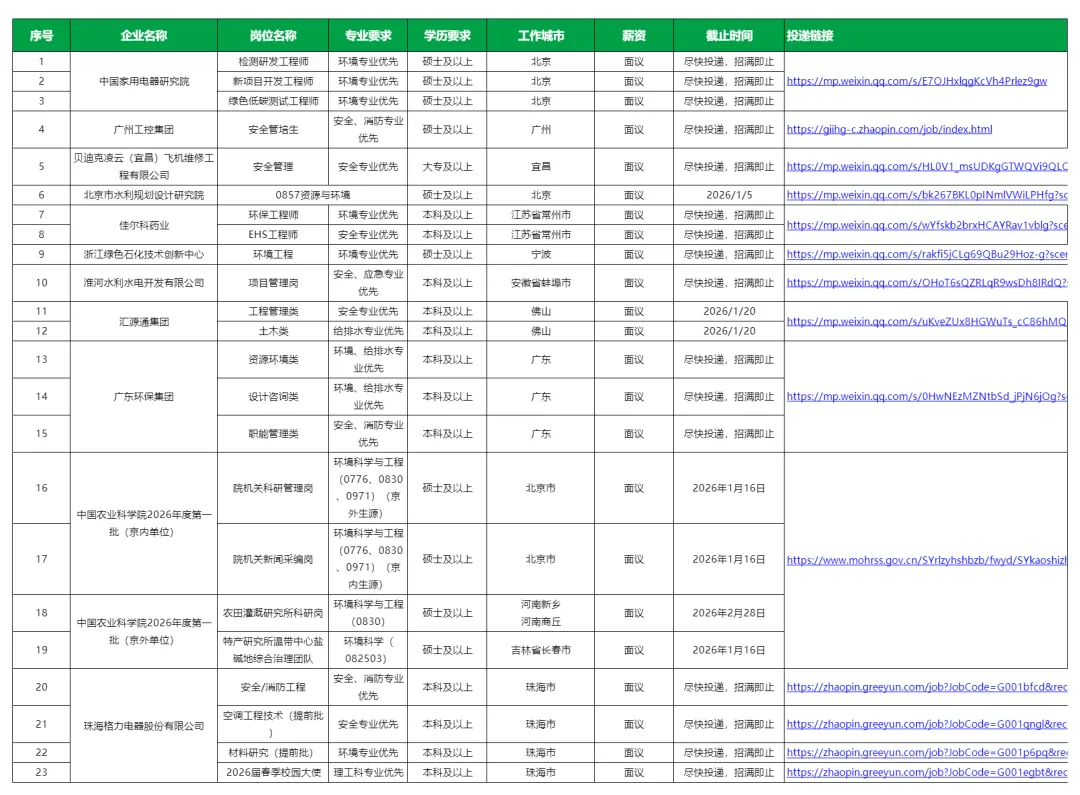The image size is (1080, 795).
Task: Click the 职能管理类 position cell
Action: pos(273,434)
